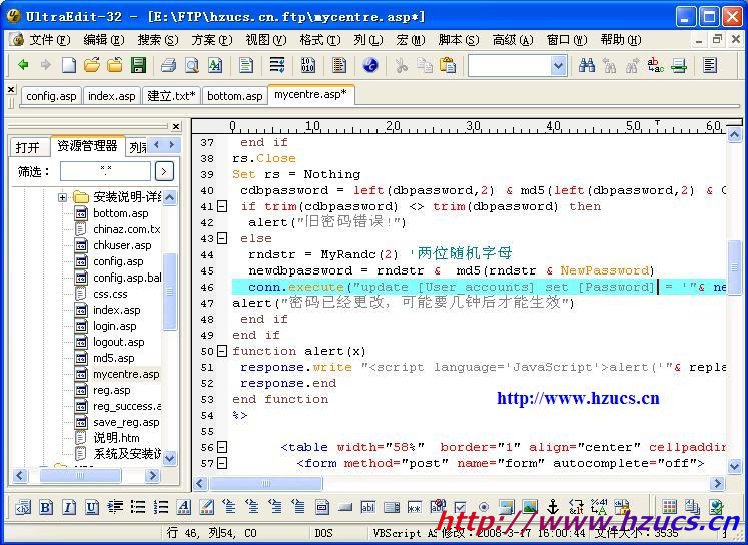Click the Bold HTML tag icon

tap(46, 507)
